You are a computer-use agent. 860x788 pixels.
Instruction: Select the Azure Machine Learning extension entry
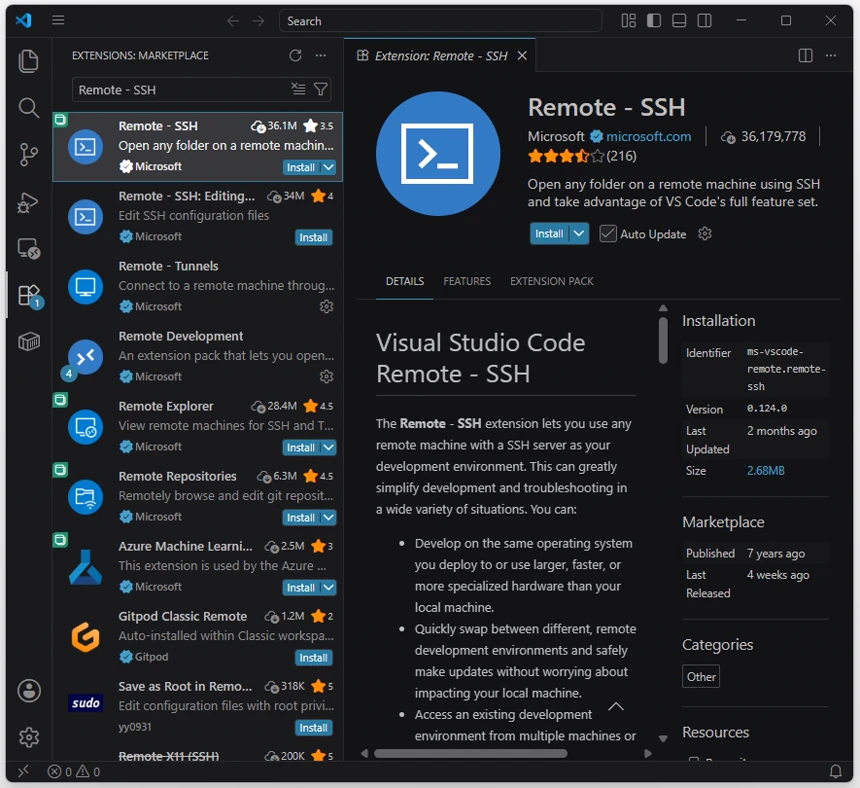[x=197, y=566]
